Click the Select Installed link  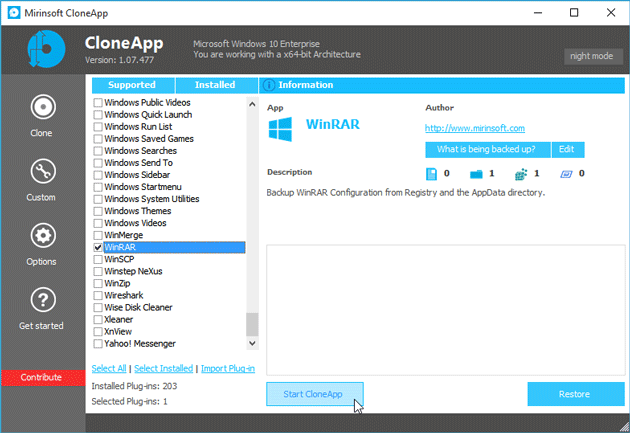(x=163, y=368)
